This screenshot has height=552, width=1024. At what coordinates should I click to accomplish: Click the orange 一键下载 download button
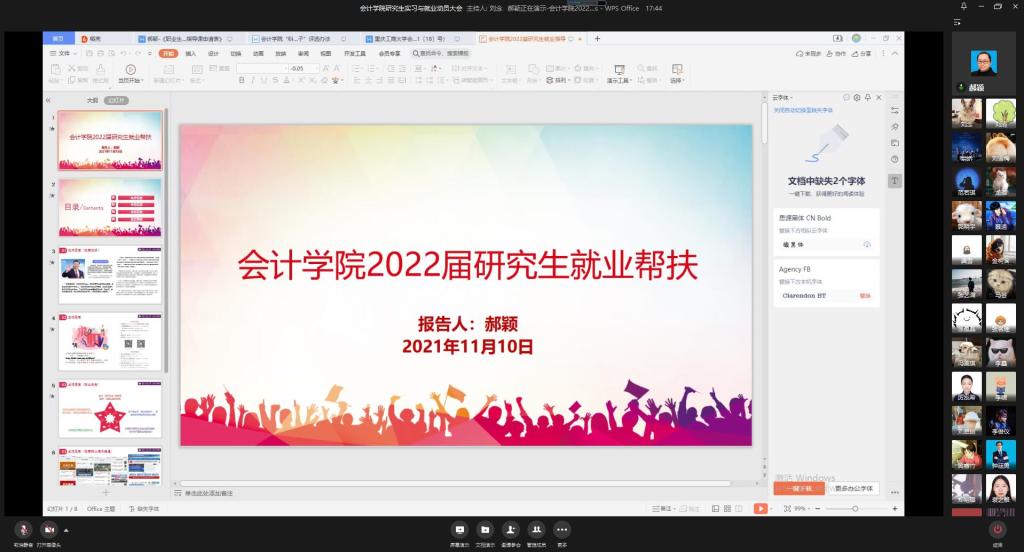pos(798,488)
